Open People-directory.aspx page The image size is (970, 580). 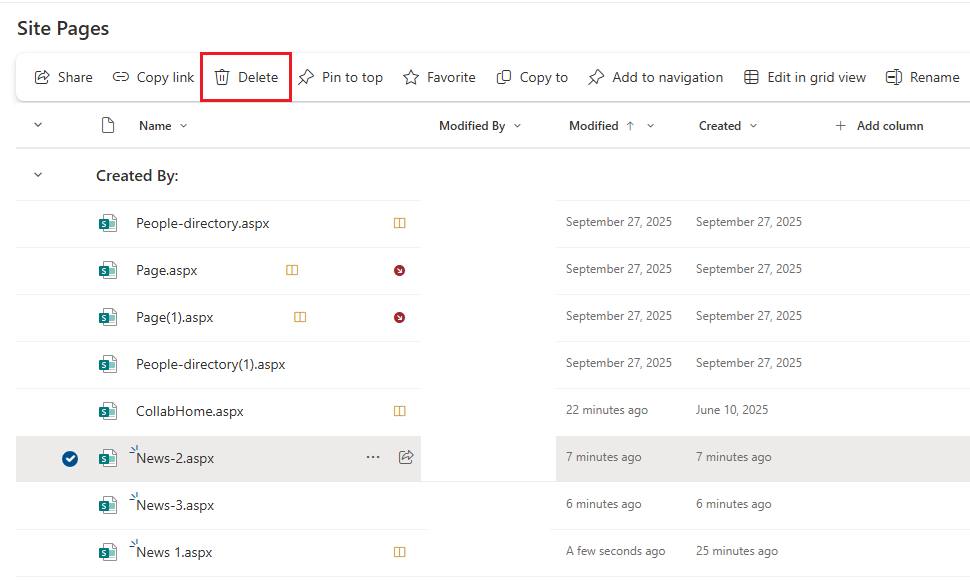click(x=202, y=223)
